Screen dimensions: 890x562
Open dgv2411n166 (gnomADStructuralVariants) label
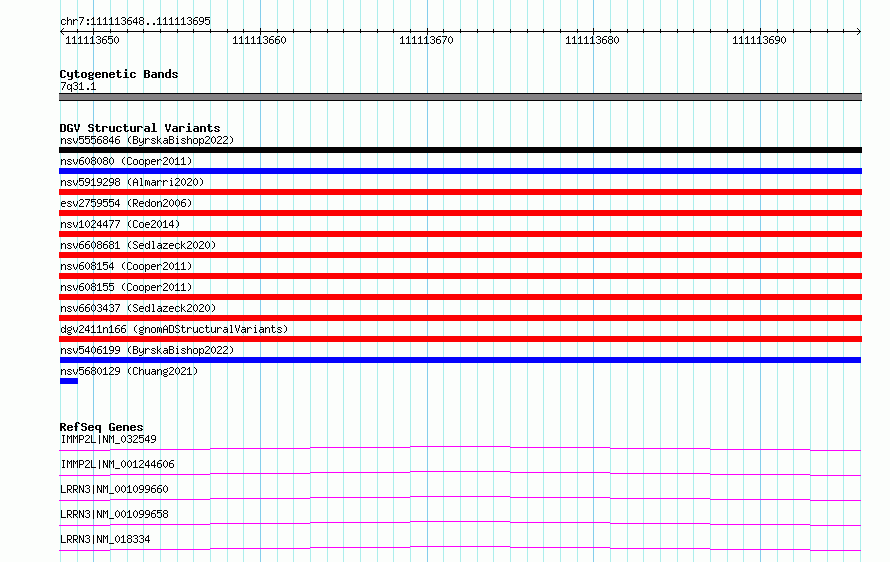click(x=174, y=329)
